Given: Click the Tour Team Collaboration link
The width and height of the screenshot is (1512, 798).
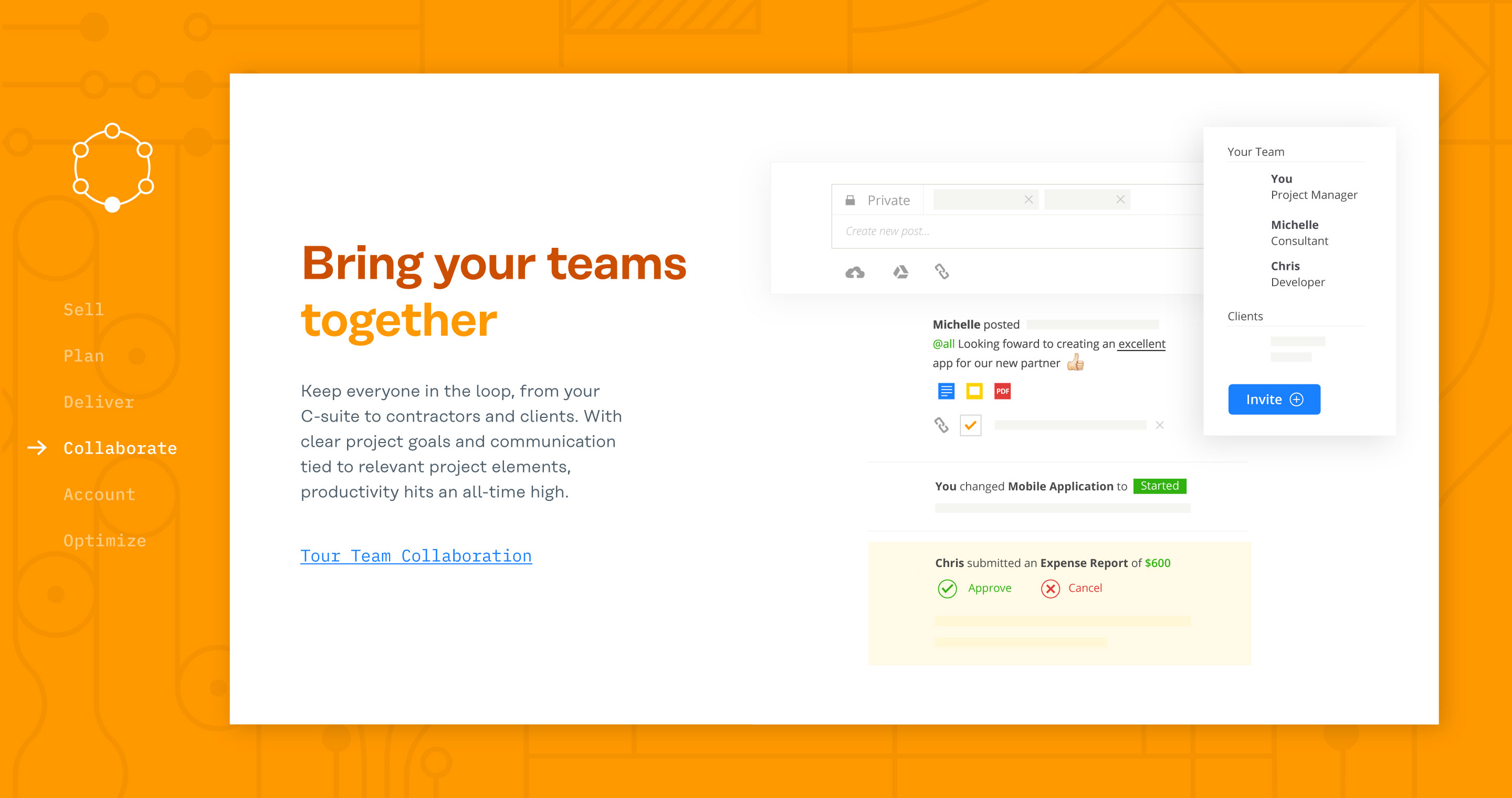Looking at the screenshot, I should pyautogui.click(x=416, y=555).
